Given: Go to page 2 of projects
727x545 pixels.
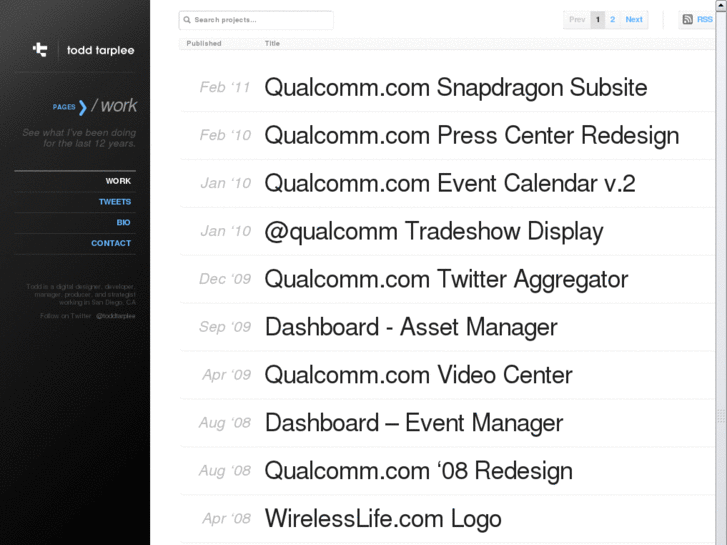Looking at the screenshot, I should pyautogui.click(x=612, y=19).
